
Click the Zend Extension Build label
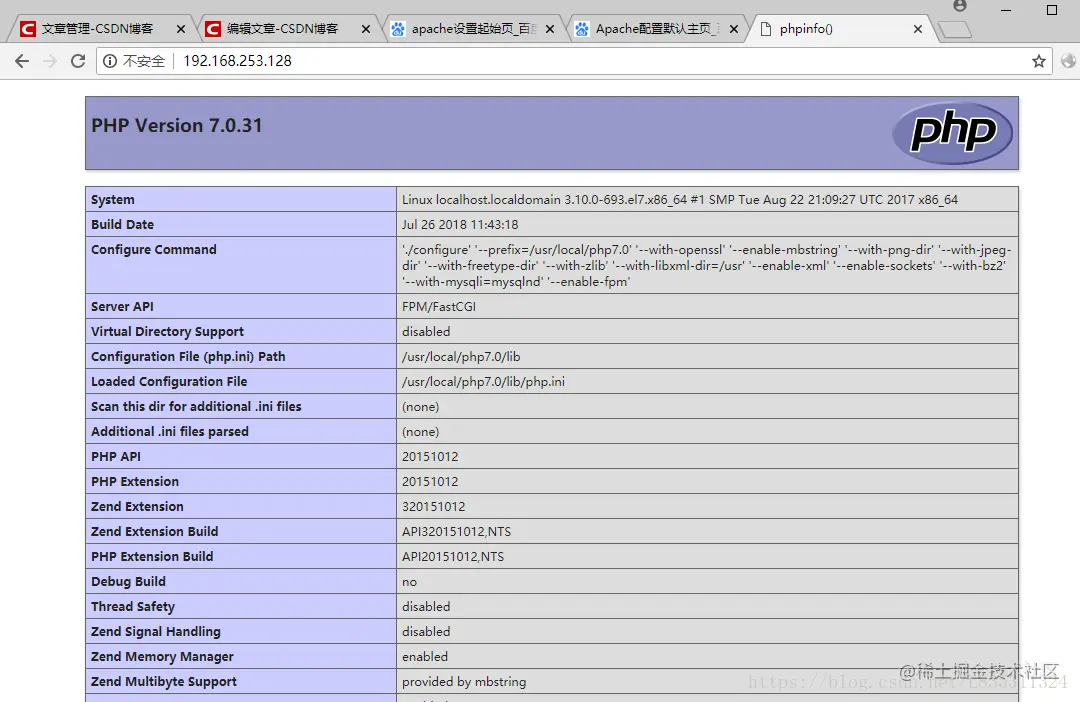(154, 532)
